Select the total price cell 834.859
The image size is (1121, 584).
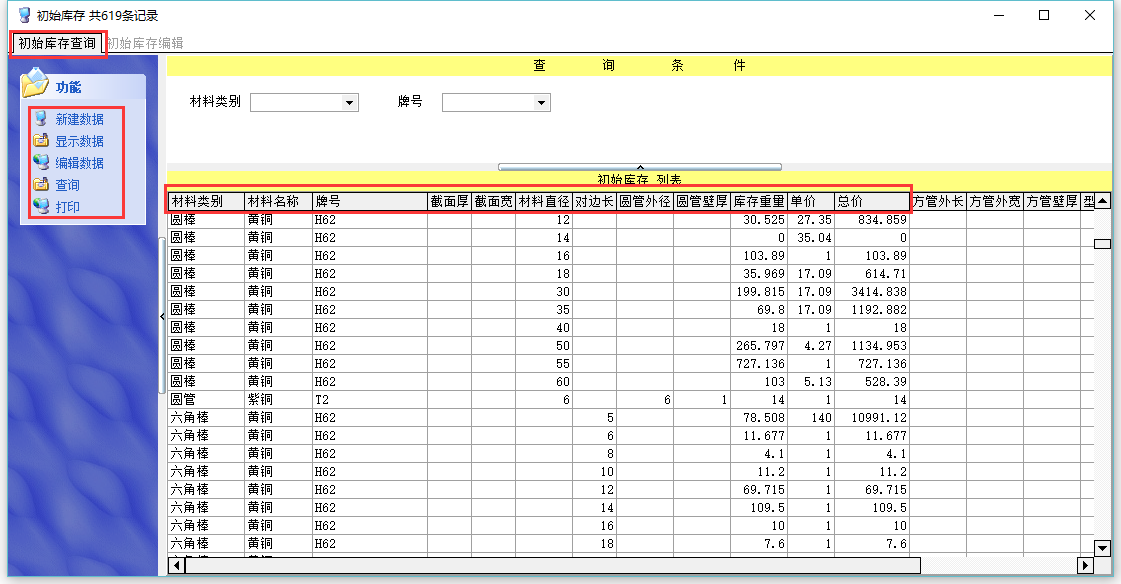(x=872, y=219)
